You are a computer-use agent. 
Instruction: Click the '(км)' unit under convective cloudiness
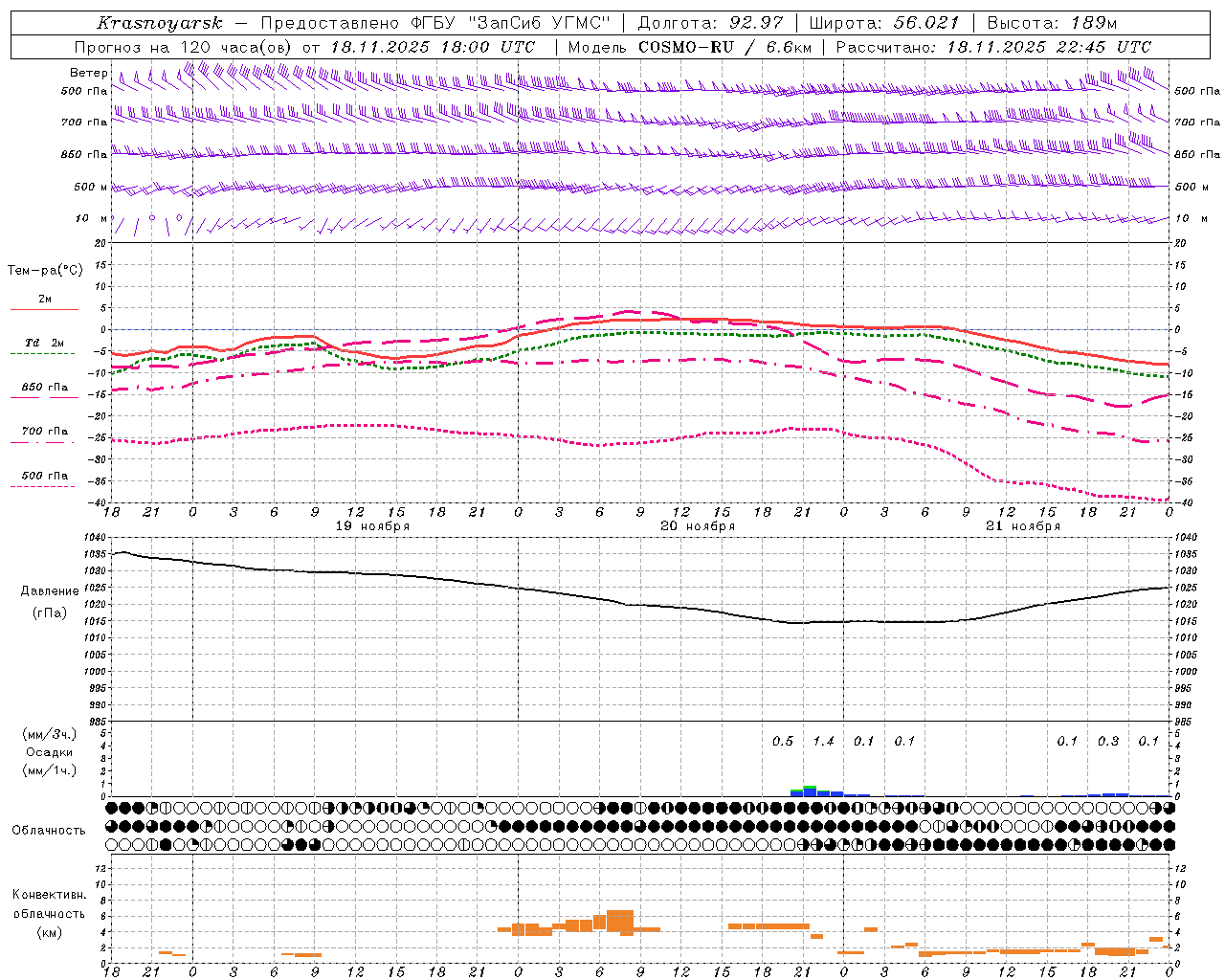(50, 932)
